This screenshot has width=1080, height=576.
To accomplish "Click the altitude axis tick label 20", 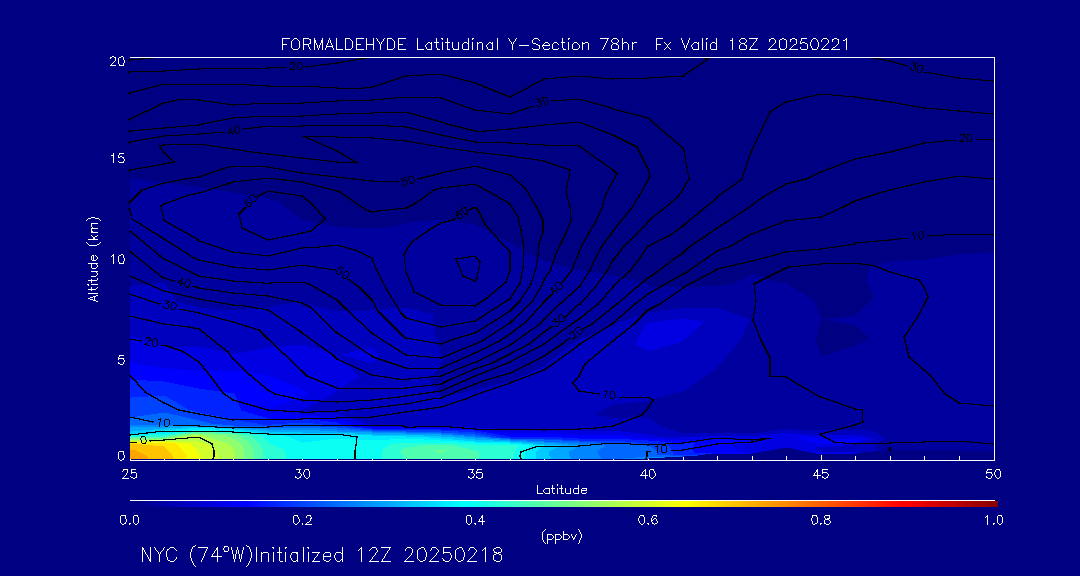I will 116,60.
